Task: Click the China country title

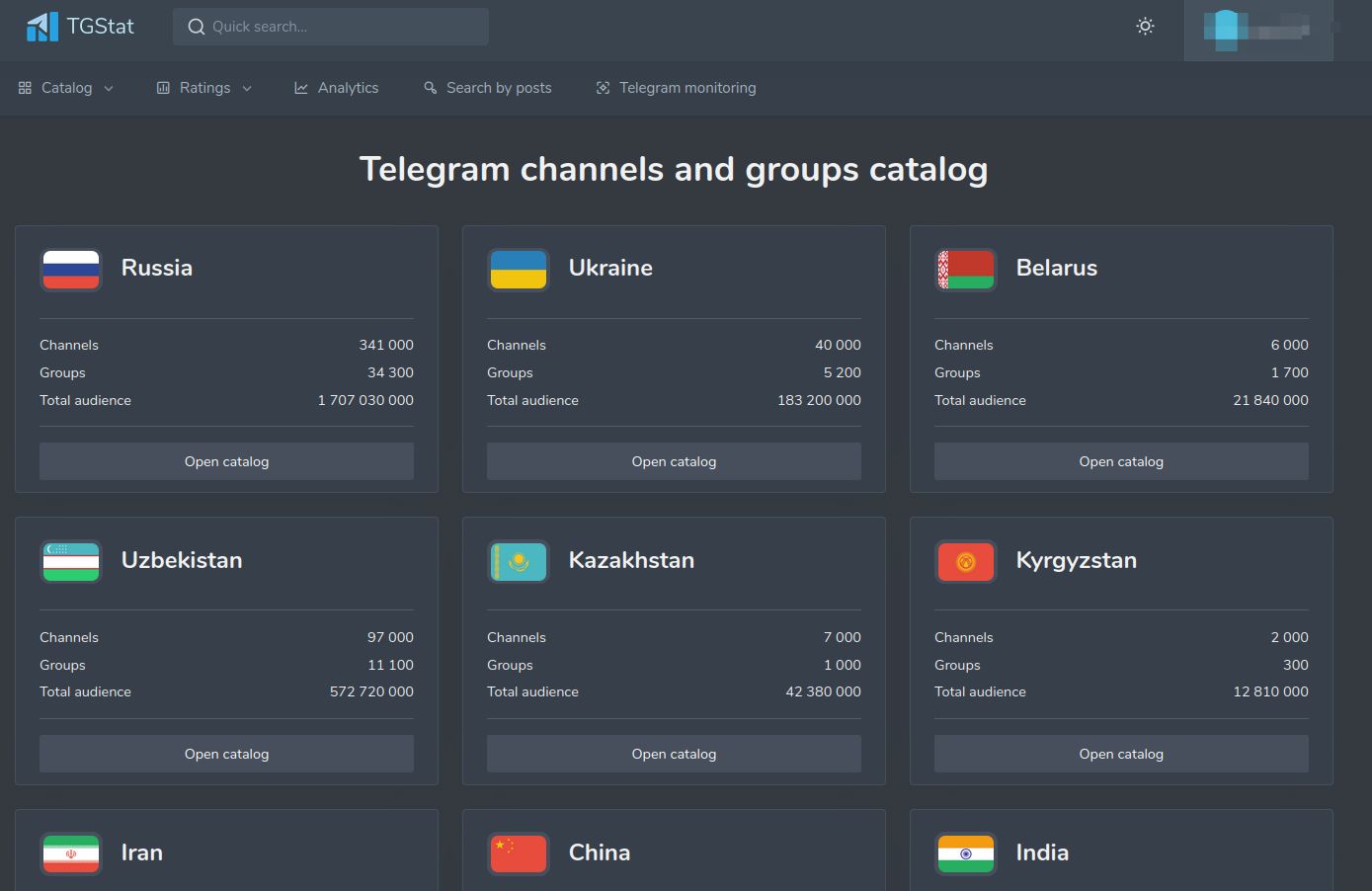Action: point(600,852)
